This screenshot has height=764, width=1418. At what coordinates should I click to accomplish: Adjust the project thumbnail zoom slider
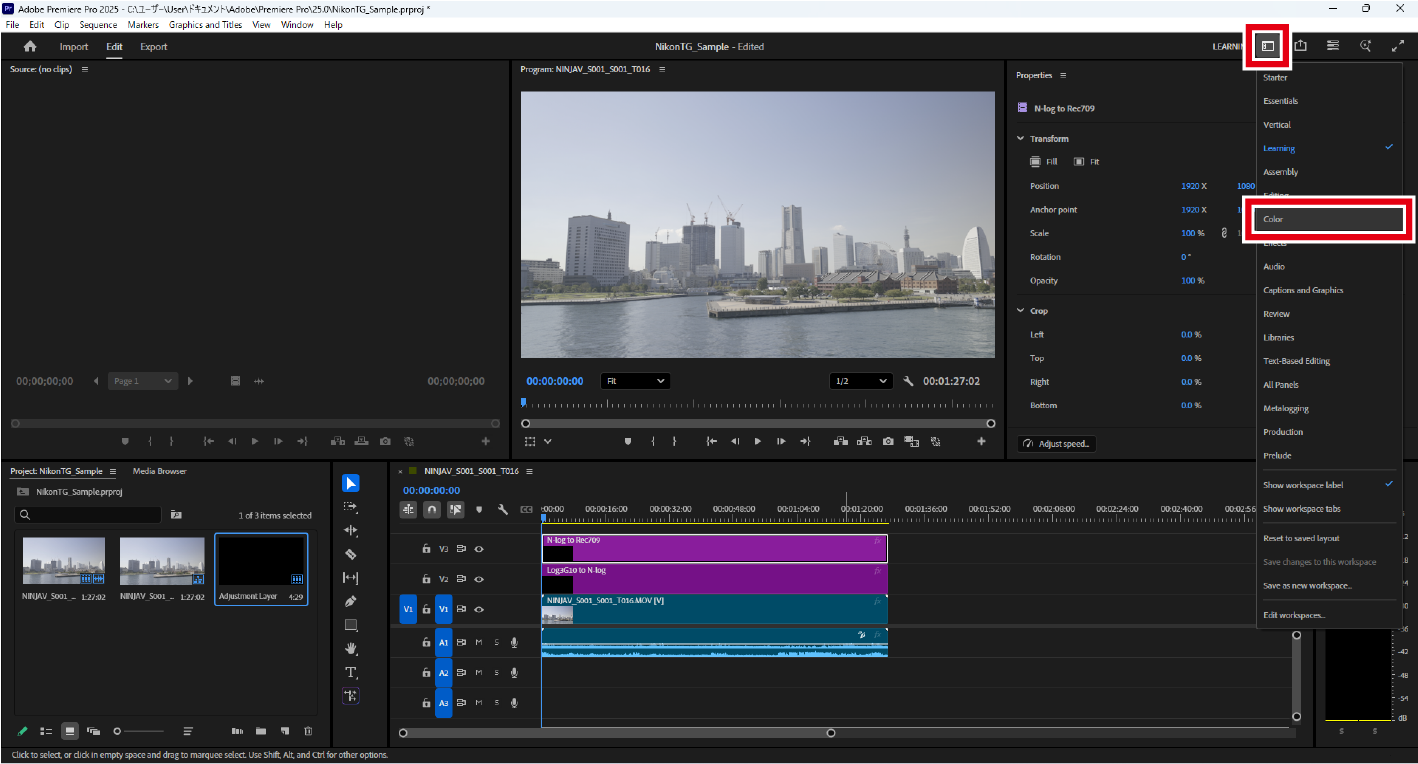point(118,731)
